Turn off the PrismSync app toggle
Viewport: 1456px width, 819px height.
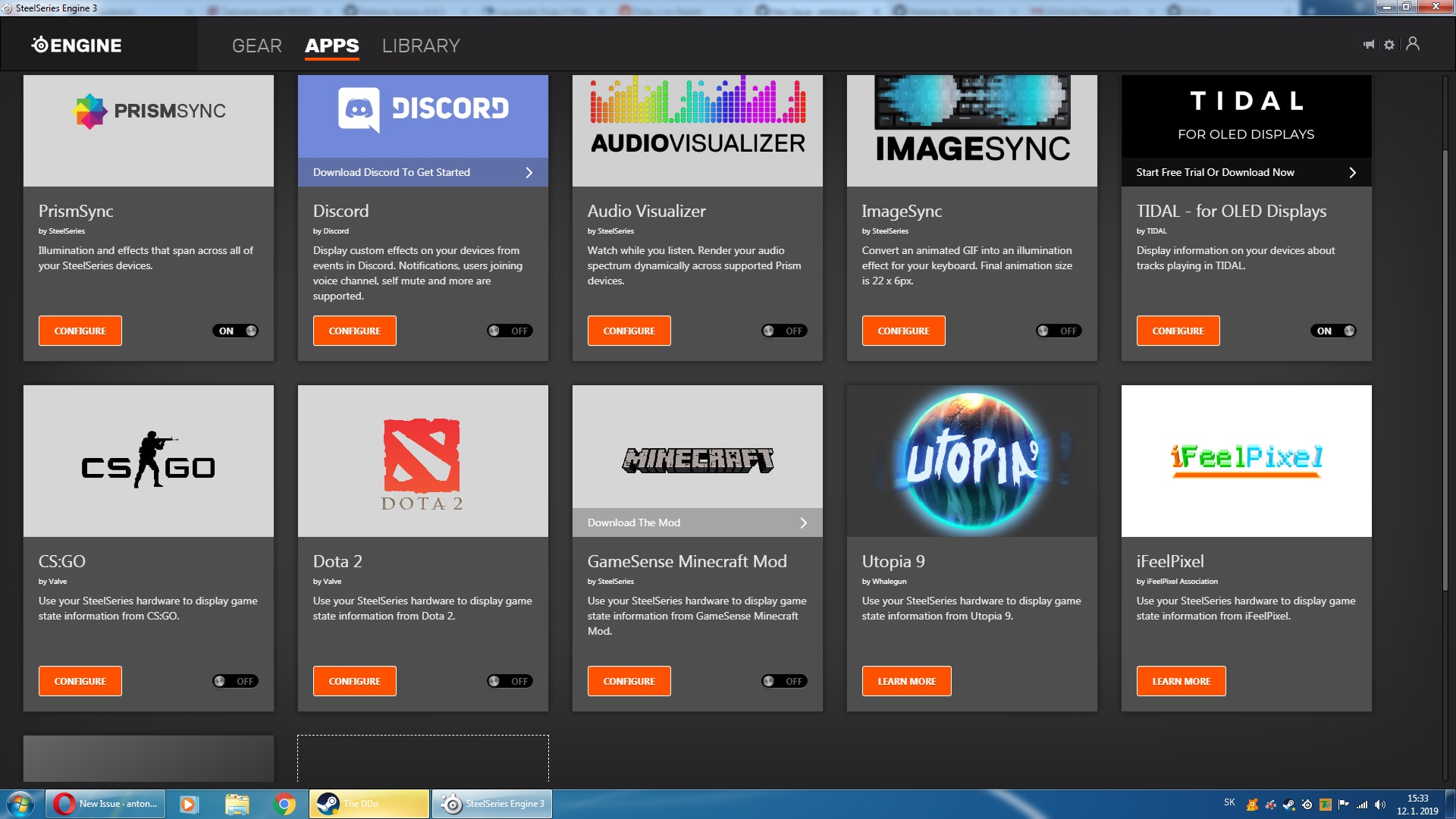tap(235, 331)
